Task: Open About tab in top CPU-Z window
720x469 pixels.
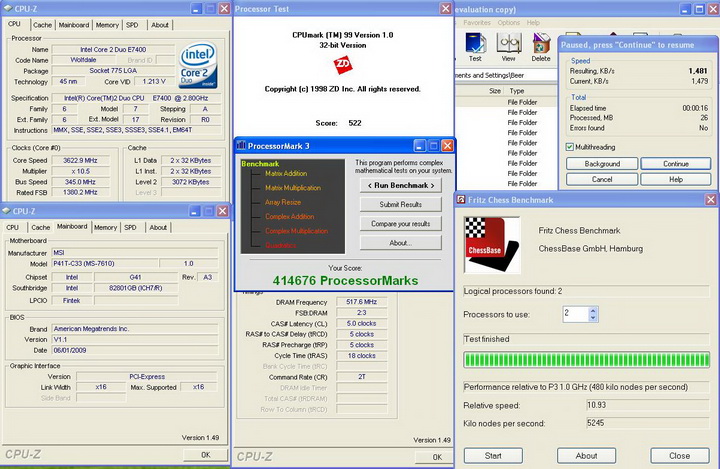Action: [x=160, y=25]
